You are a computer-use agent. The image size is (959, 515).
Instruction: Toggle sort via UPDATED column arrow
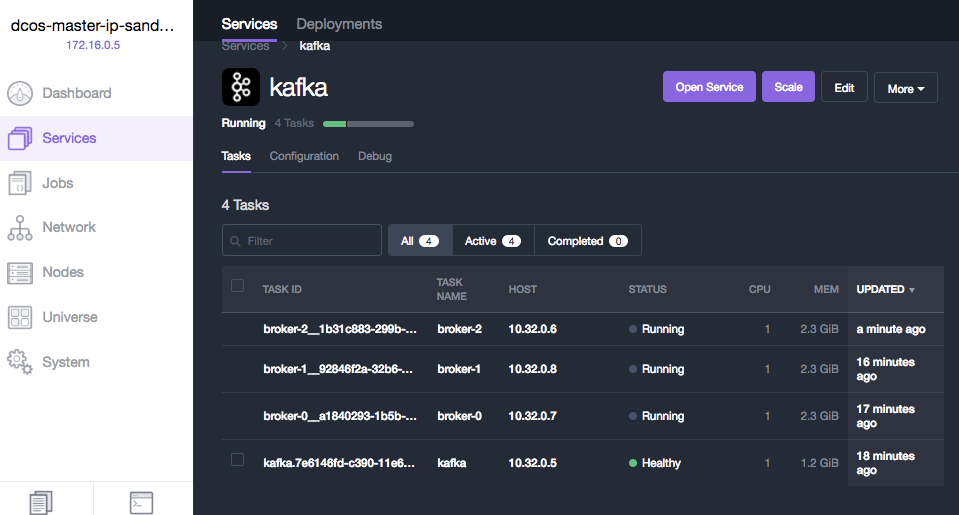(x=912, y=290)
